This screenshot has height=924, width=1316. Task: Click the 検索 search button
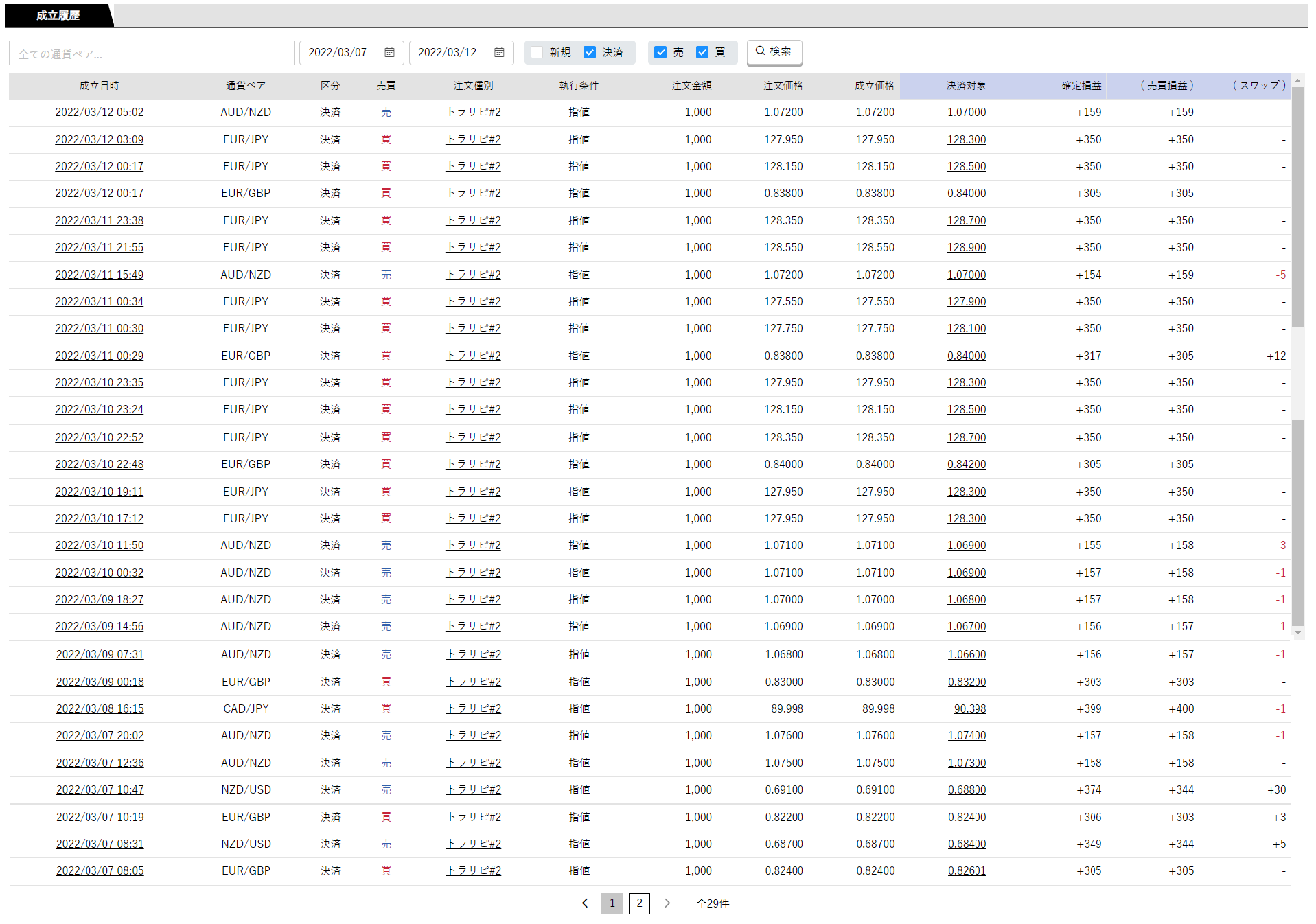click(x=774, y=51)
